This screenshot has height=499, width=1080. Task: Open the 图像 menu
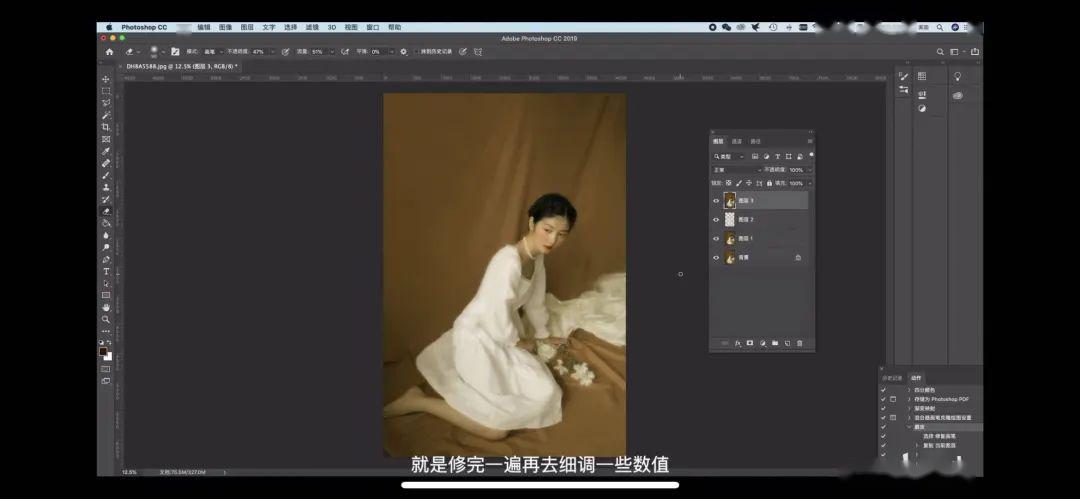225,28
